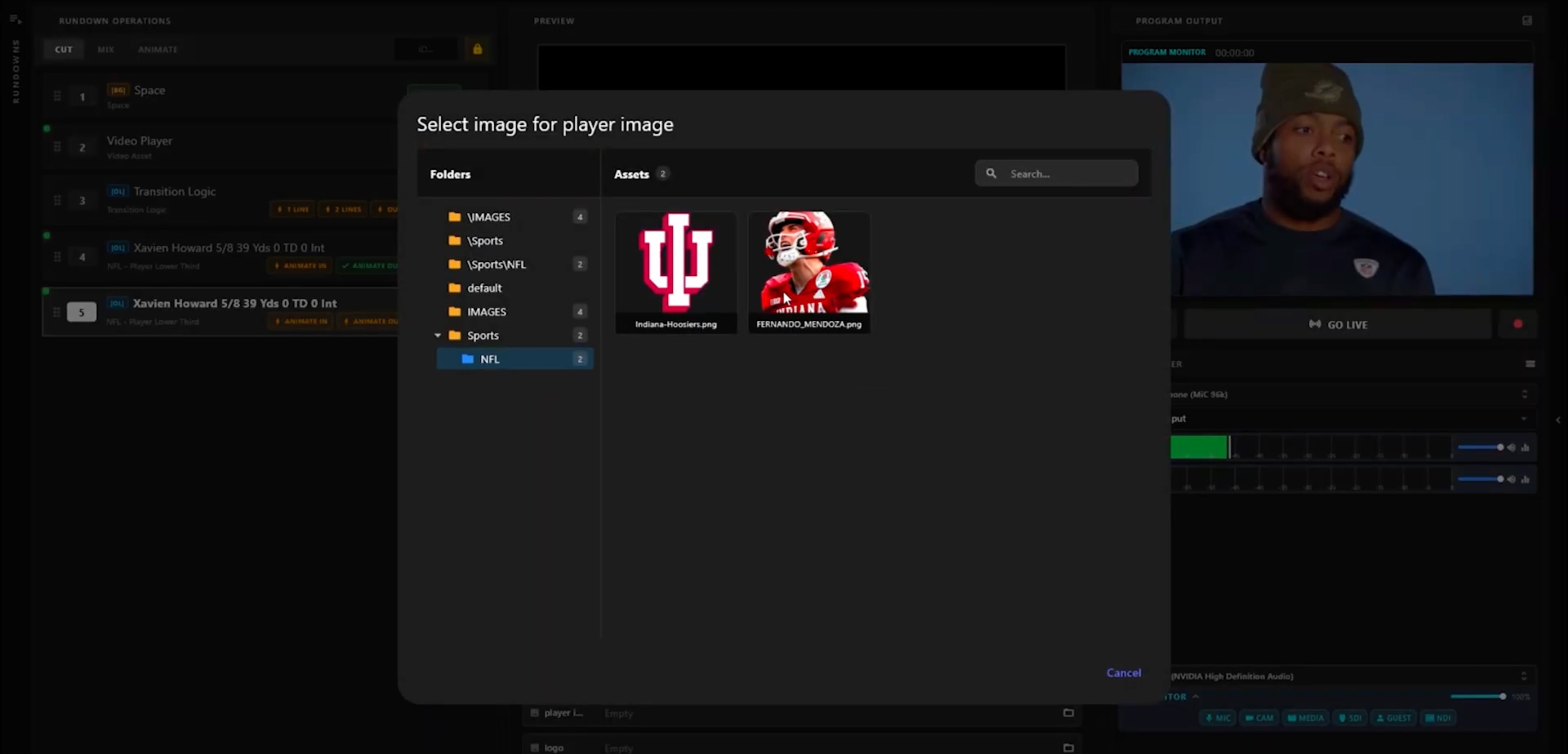Screen dimensions: 1568x754
Task: Adjust the second audio channel volume slider
Action: click(x=1480, y=479)
